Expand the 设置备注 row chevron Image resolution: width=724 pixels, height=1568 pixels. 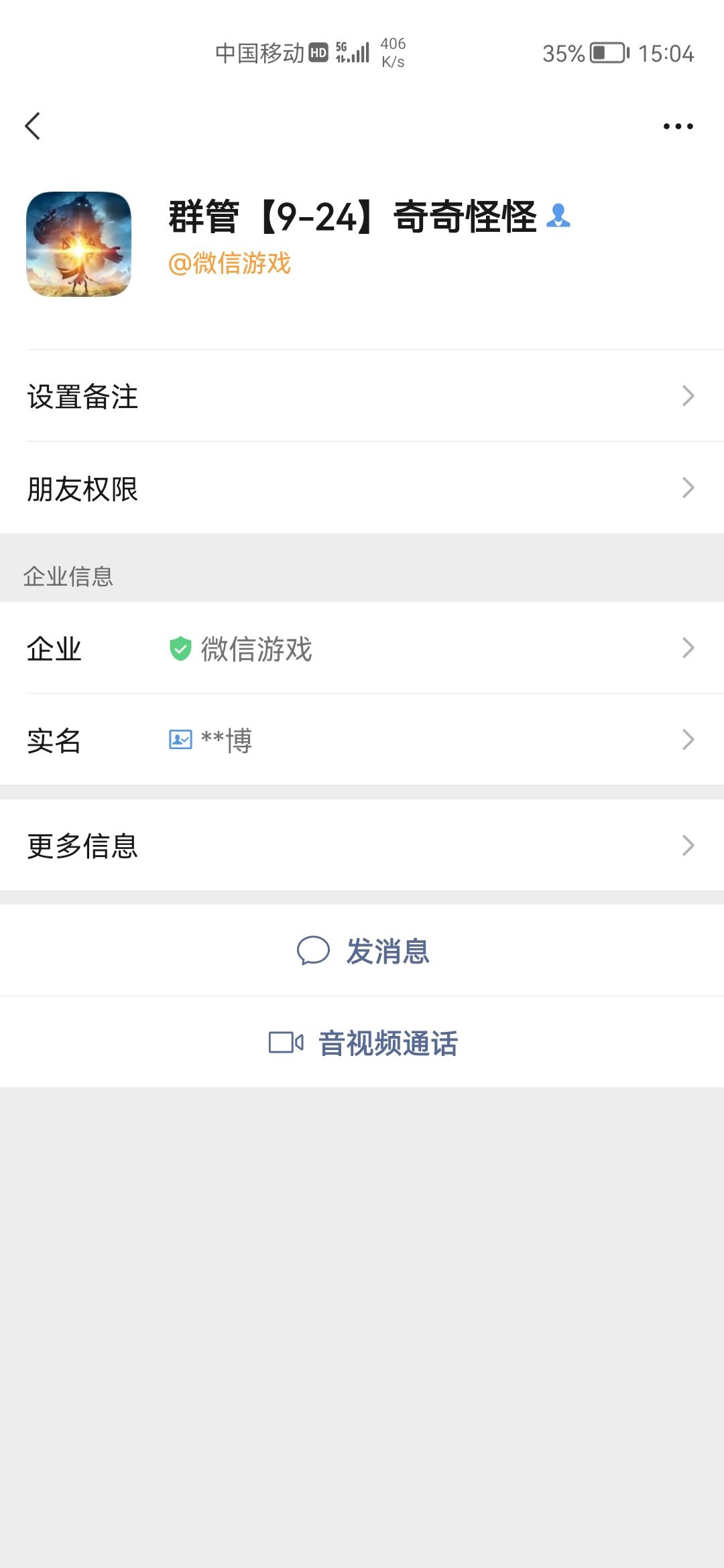pyautogui.click(x=688, y=395)
